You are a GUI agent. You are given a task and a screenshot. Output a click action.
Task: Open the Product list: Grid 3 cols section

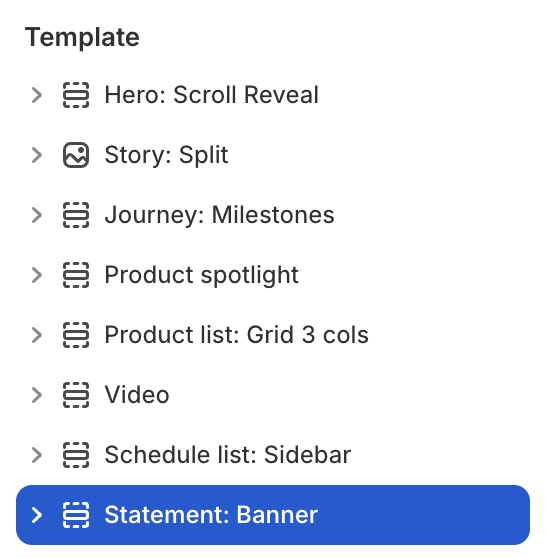(273, 335)
